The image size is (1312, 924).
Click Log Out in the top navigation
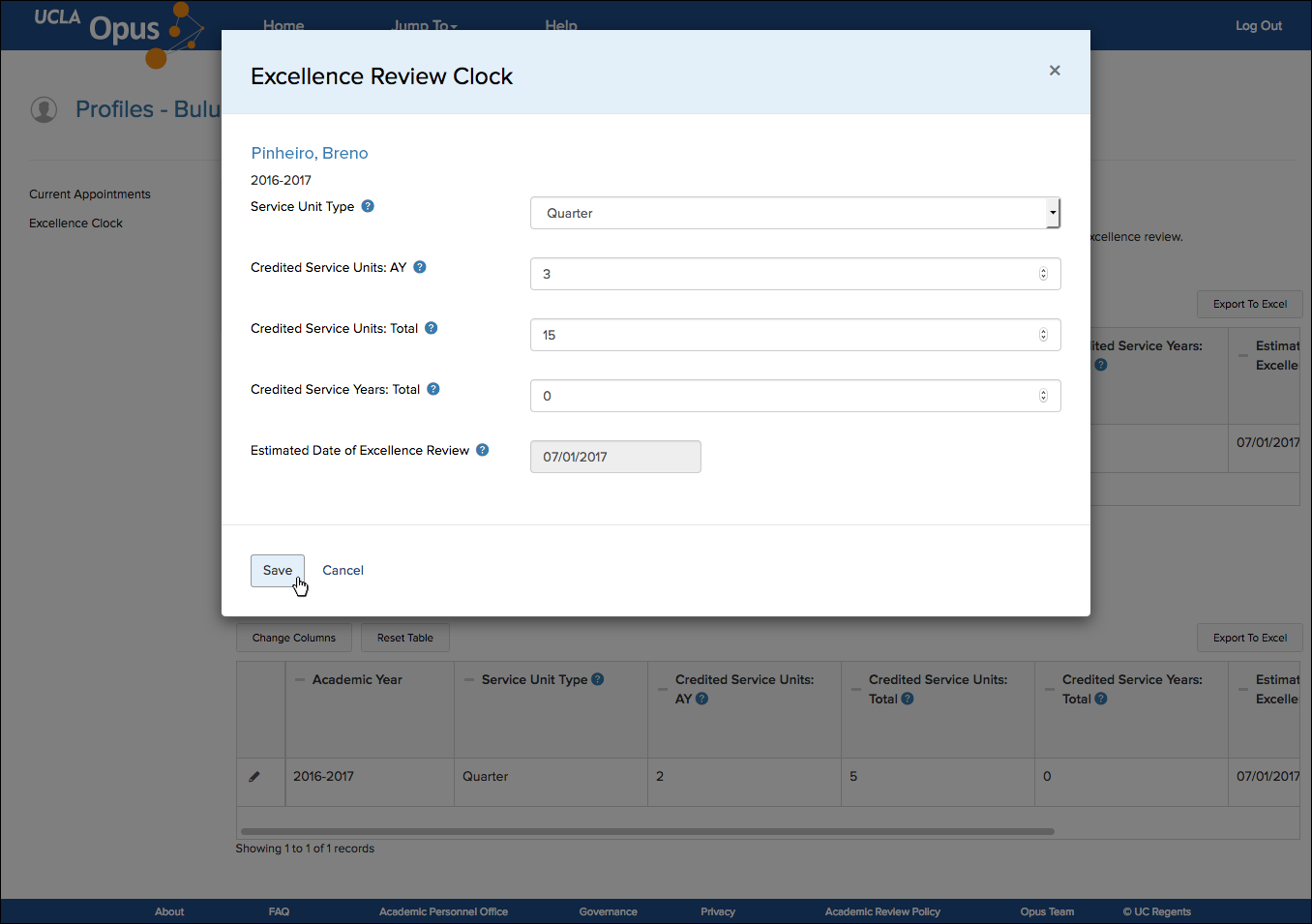(1259, 26)
